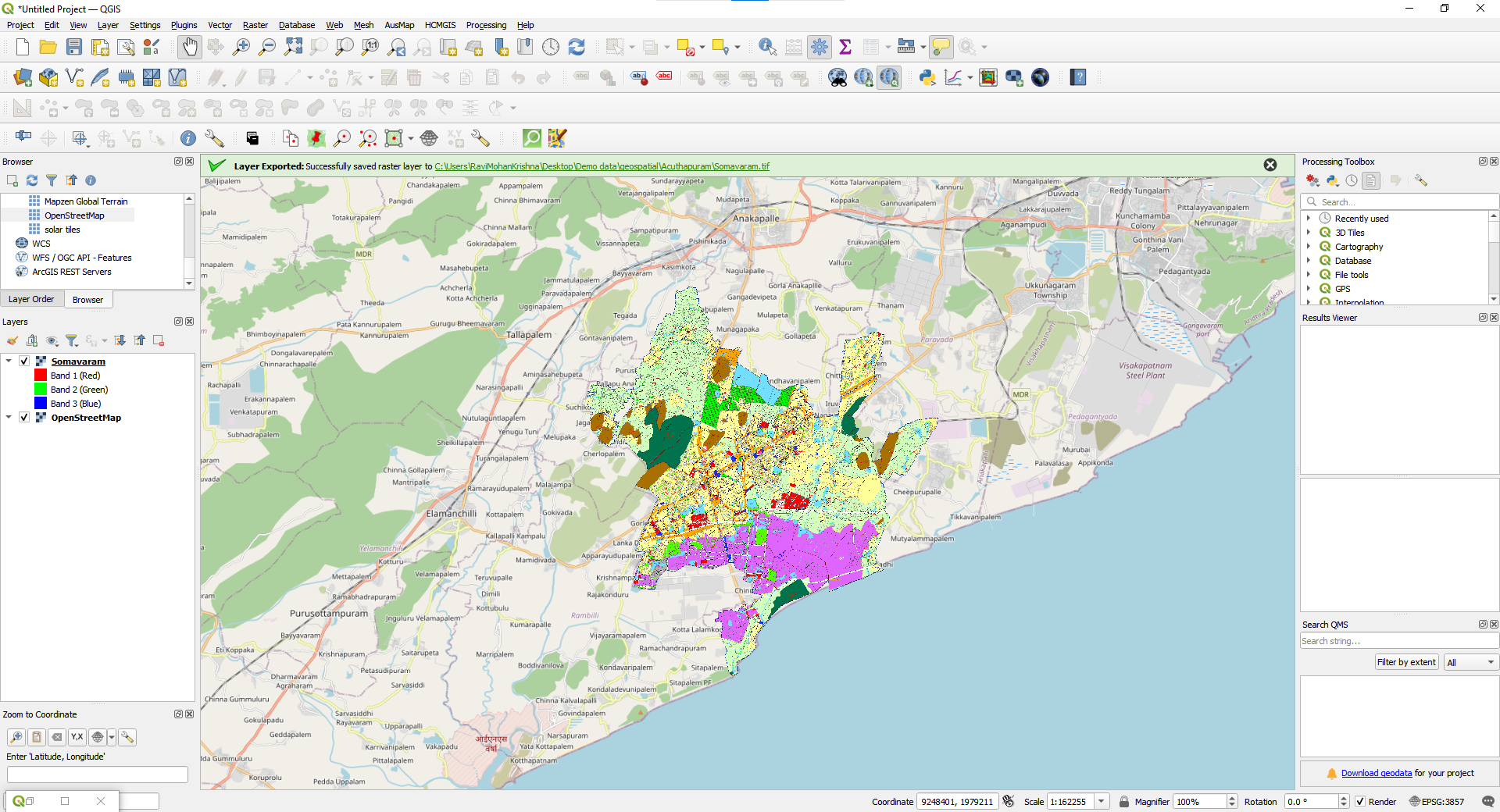The height and width of the screenshot is (812, 1500).
Task: Expand the Database toolbox group
Action: pos(1309,261)
